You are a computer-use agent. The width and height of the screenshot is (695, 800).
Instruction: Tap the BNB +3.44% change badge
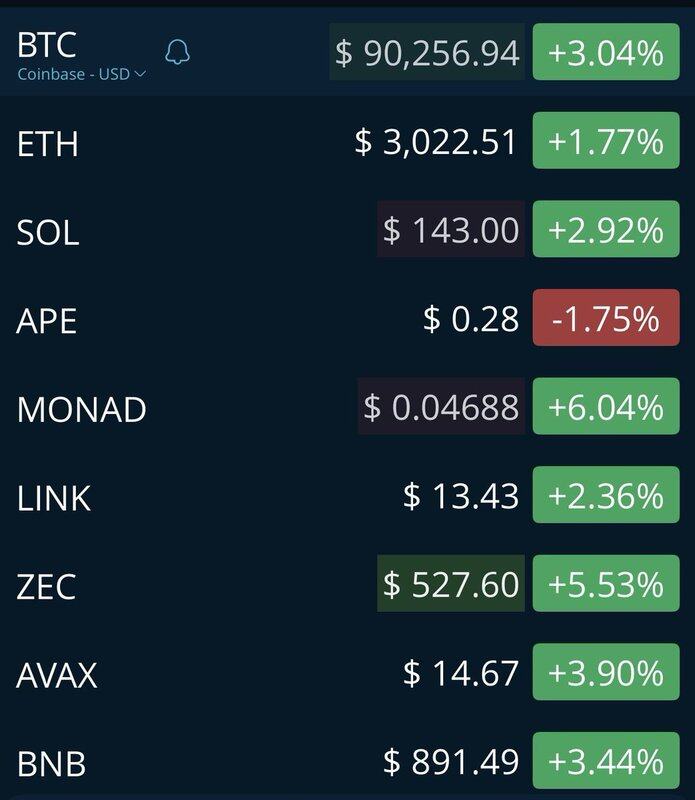[605, 761]
